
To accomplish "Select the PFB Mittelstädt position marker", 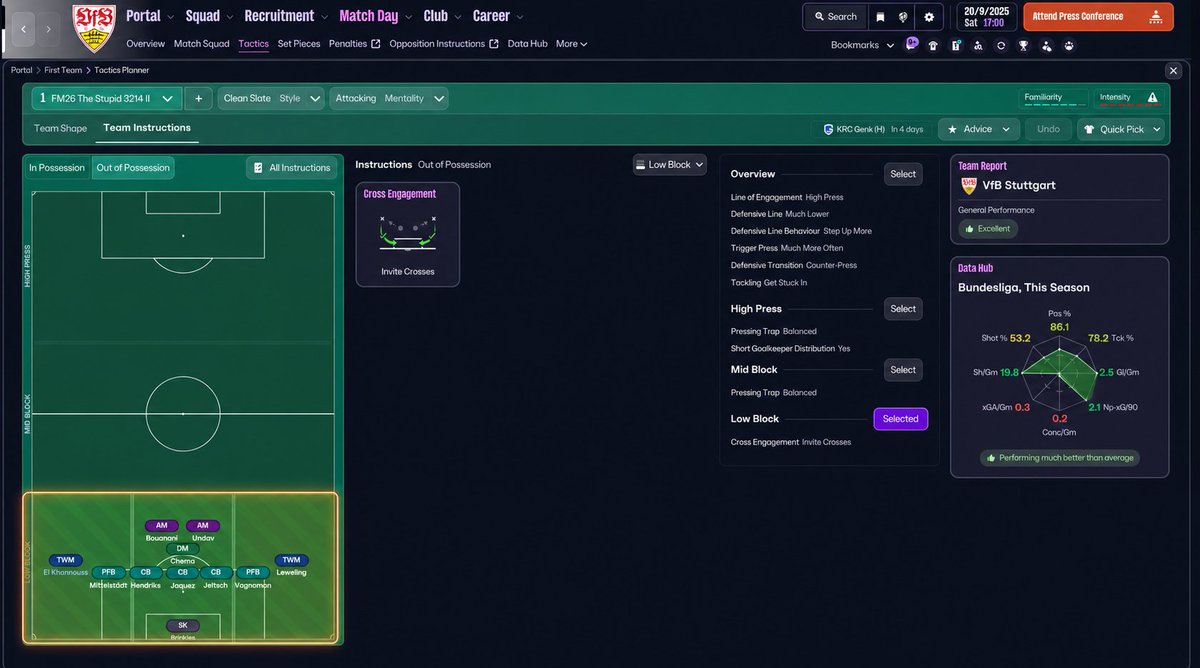I will [108, 573].
